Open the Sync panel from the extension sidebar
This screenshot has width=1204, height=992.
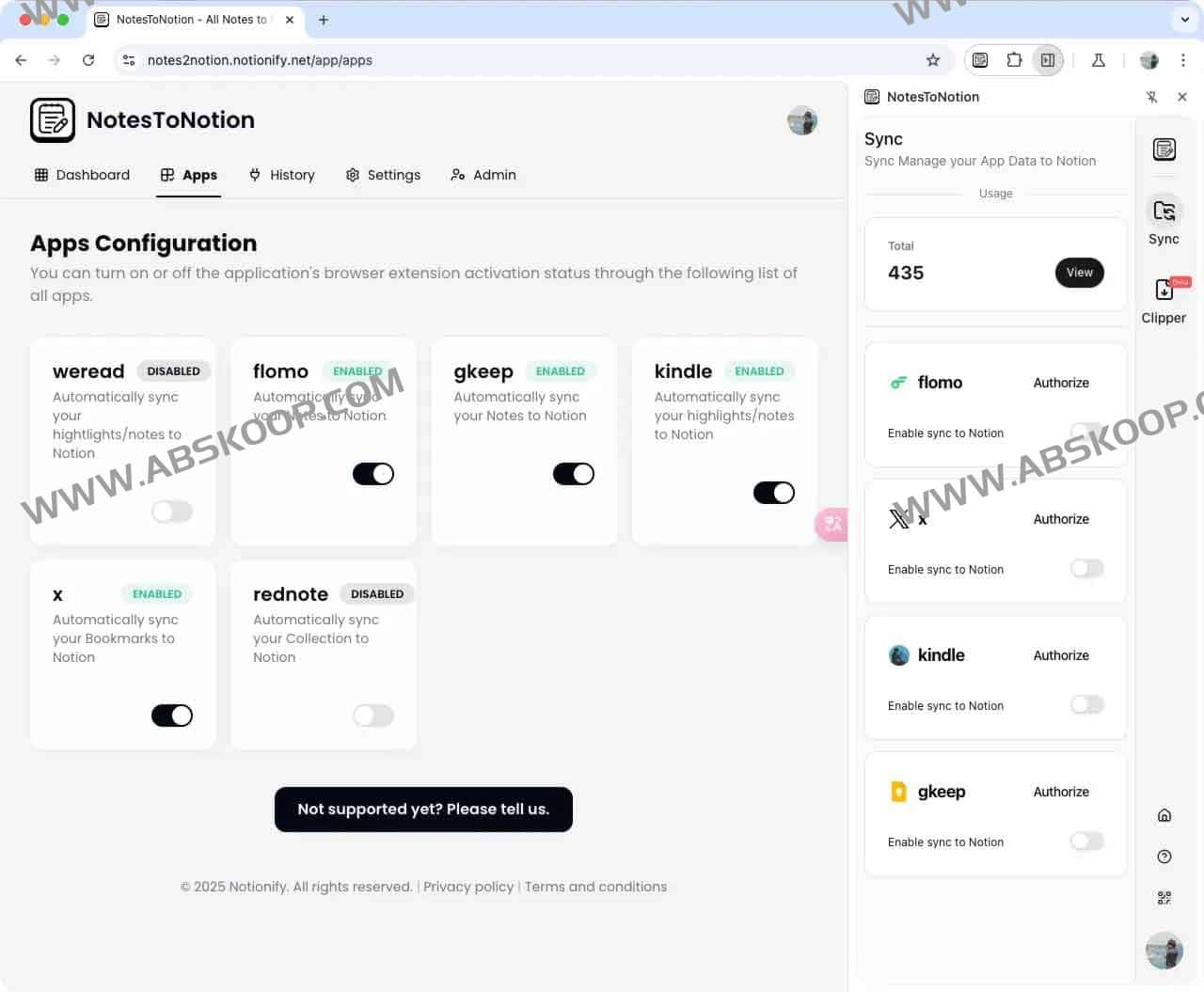(1164, 216)
